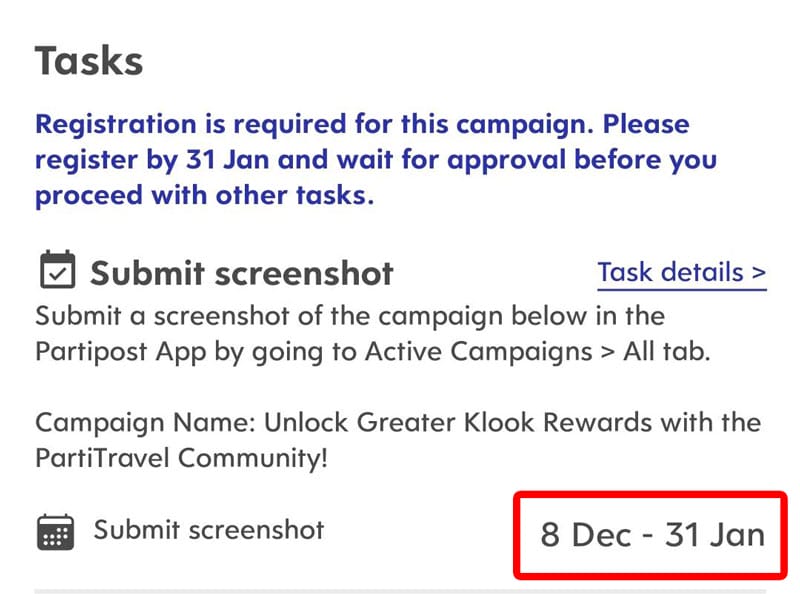Click the bold Submit screenshot heading
This screenshot has width=800, height=594.
point(241,273)
